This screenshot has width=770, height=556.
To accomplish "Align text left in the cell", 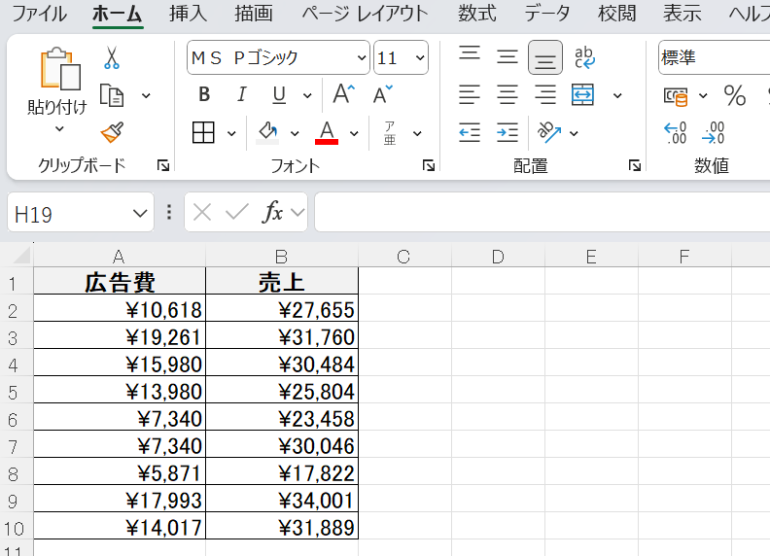I will coord(469,95).
